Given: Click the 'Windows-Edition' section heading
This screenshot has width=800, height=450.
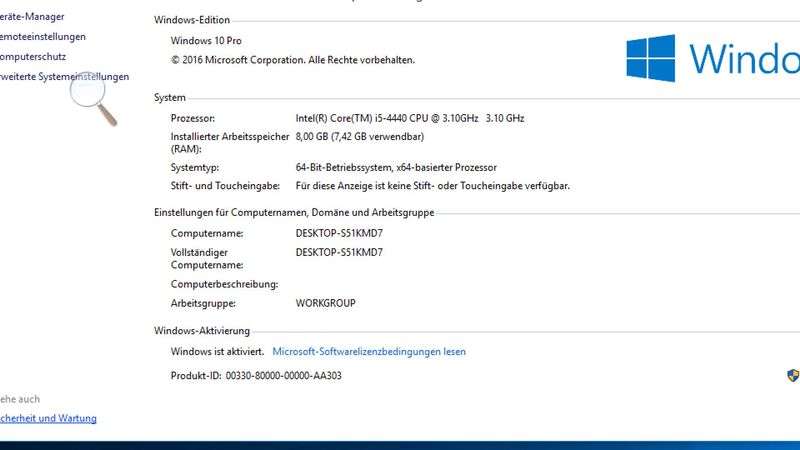Looking at the screenshot, I should coord(192,20).
